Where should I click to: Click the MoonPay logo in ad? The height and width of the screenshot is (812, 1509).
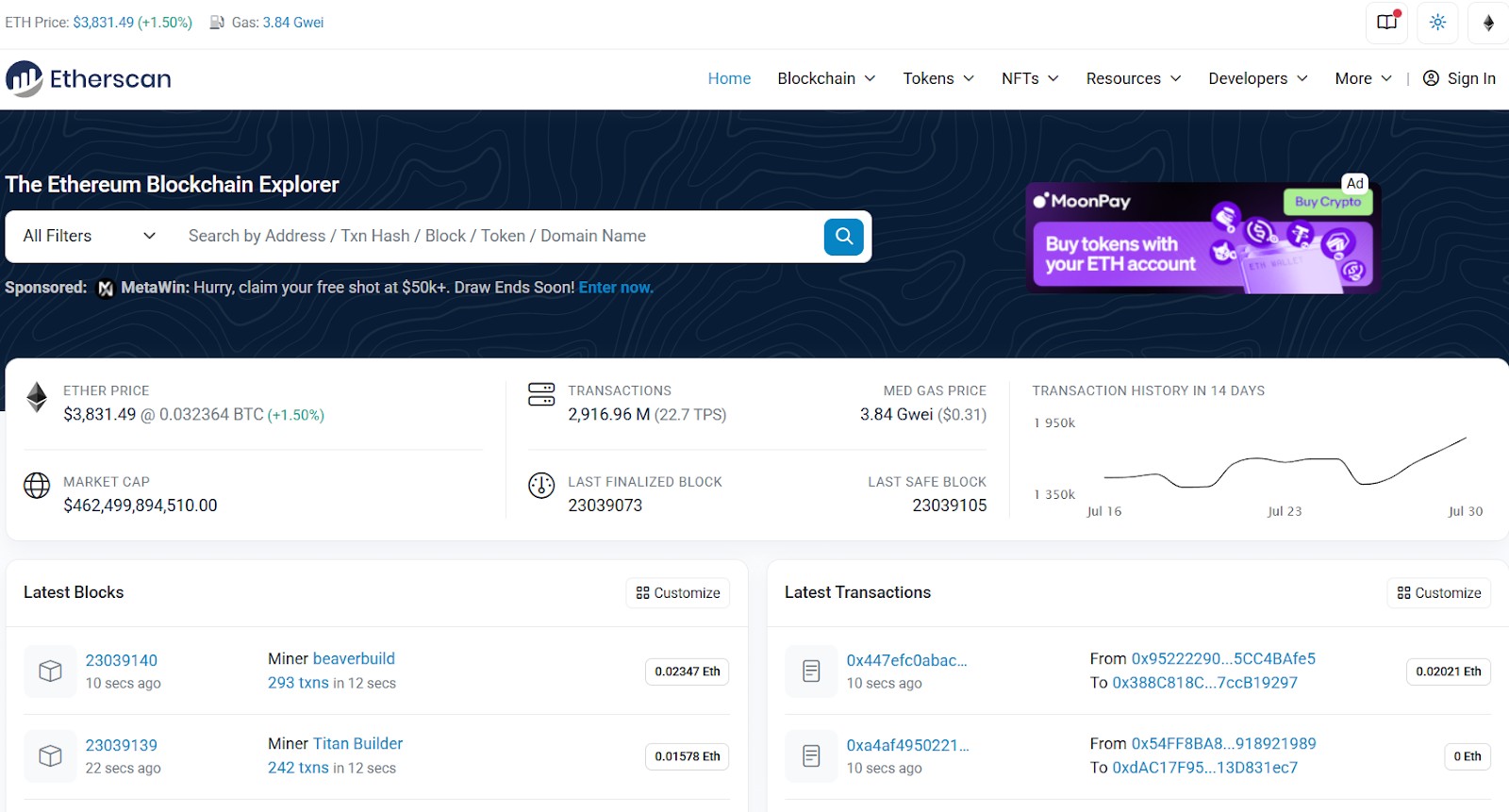pyautogui.click(x=1082, y=201)
